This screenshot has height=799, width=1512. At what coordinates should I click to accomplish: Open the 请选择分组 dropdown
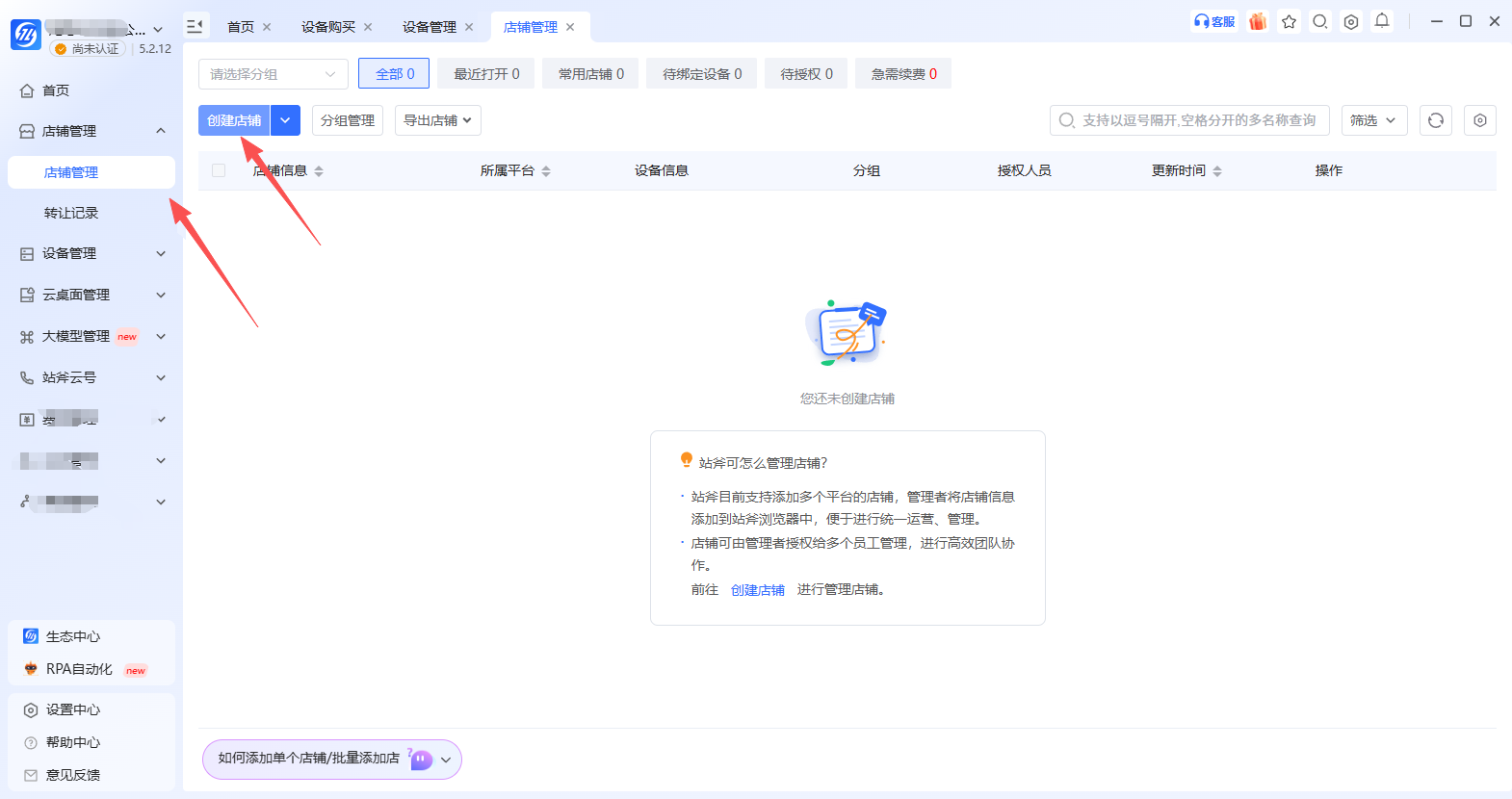[x=274, y=74]
